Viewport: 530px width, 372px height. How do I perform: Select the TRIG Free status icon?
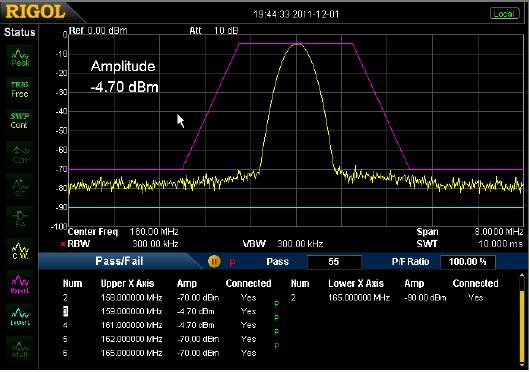pyautogui.click(x=20, y=89)
